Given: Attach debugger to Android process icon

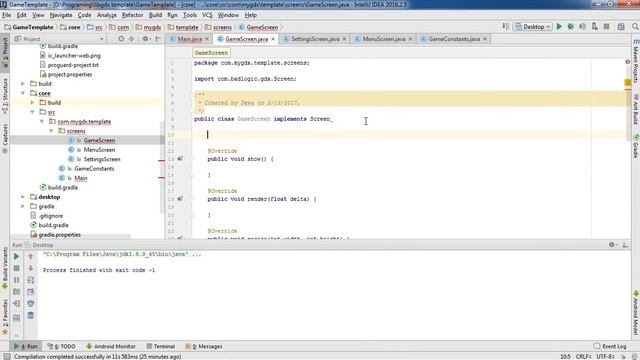Looking at the screenshot, I should pos(595,27).
